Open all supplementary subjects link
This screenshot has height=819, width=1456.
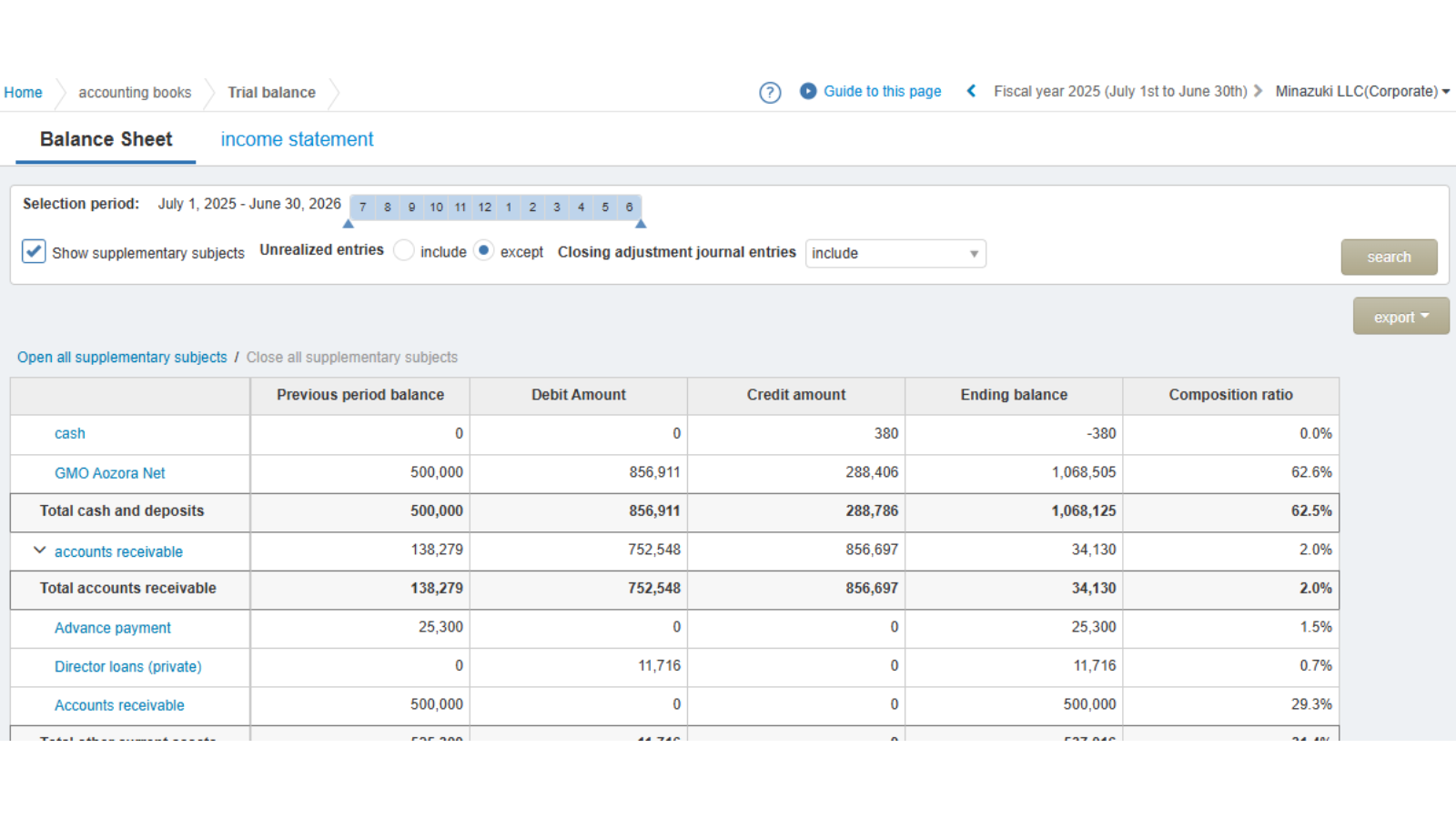coord(122,358)
